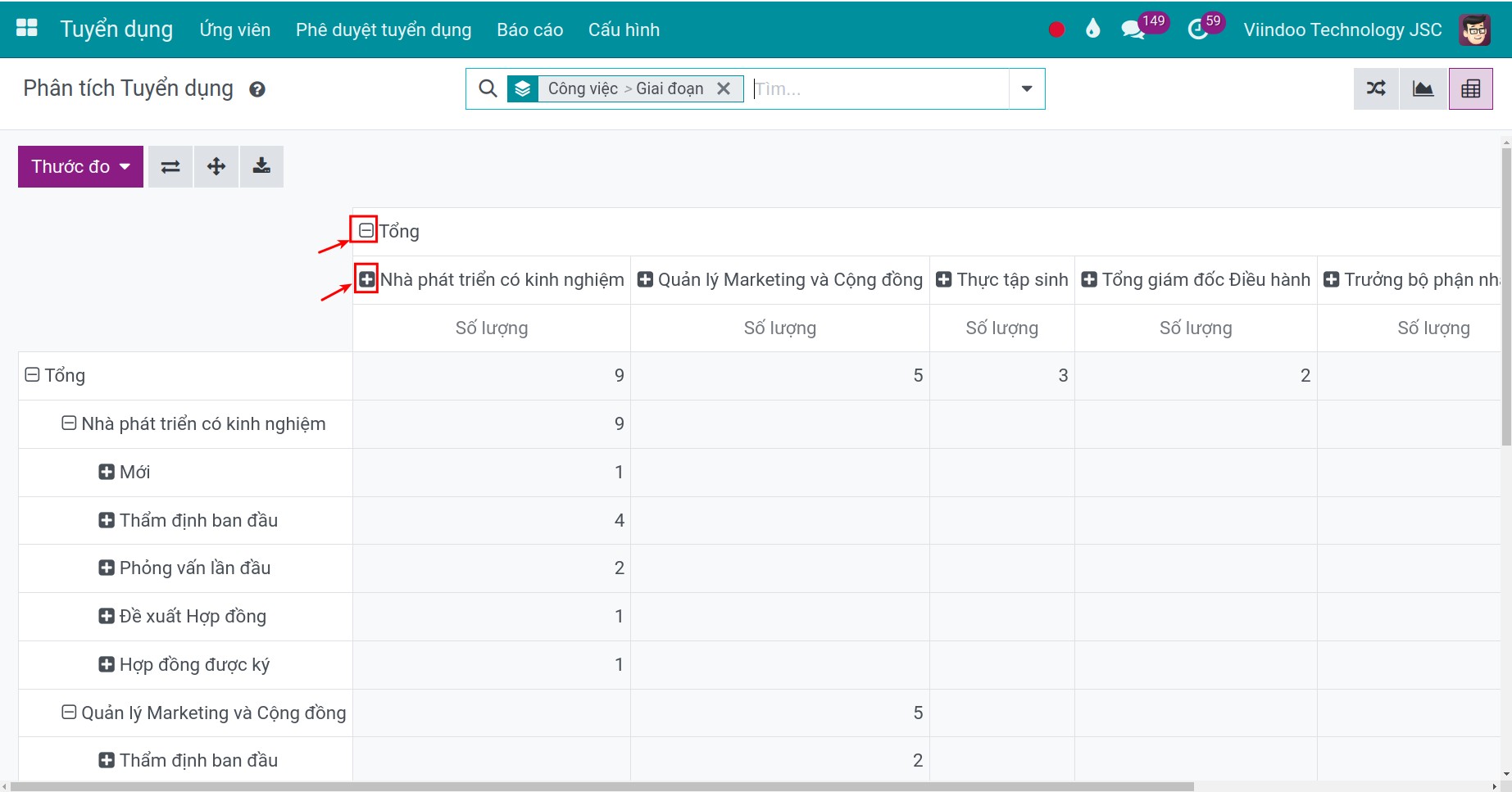This screenshot has width=1512, height=792.
Task: Open the Báo cáo menu
Action: pos(529,29)
